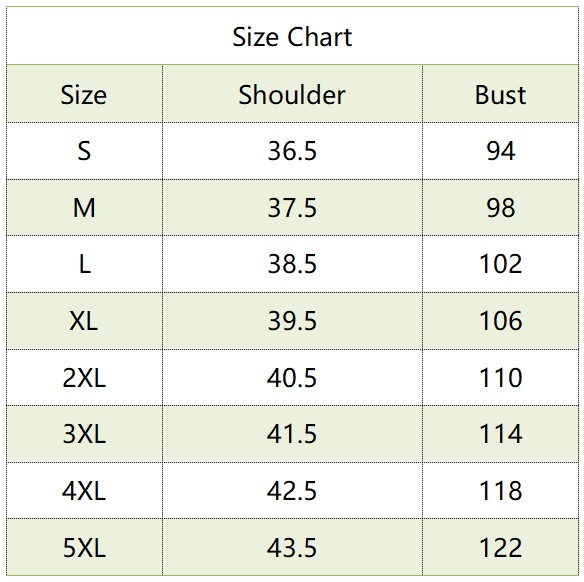Click the M size cell

tap(84, 208)
